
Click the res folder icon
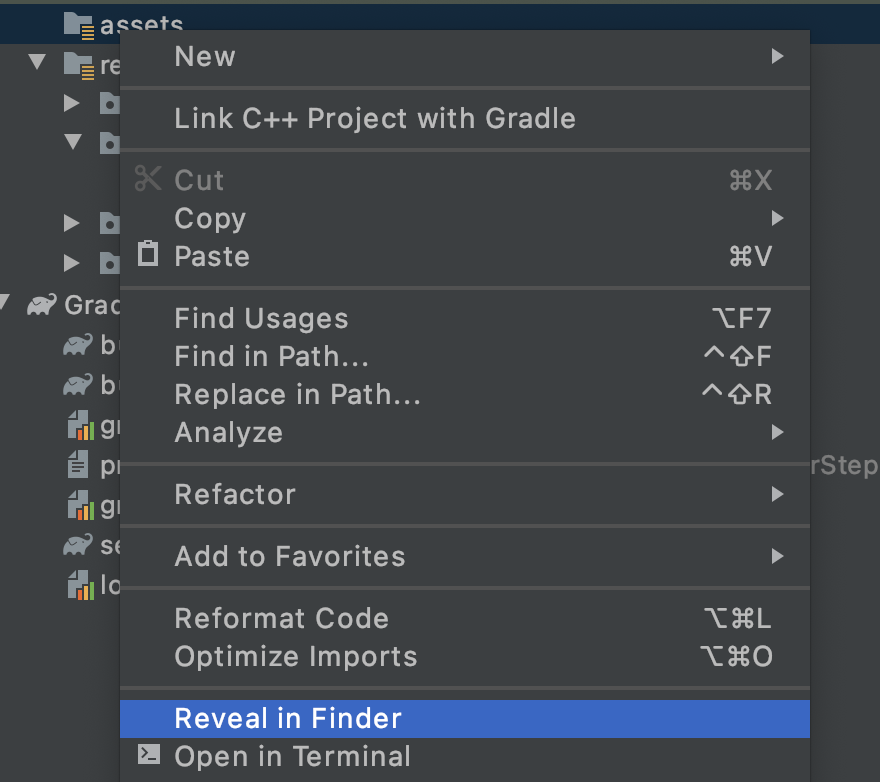pos(78,65)
